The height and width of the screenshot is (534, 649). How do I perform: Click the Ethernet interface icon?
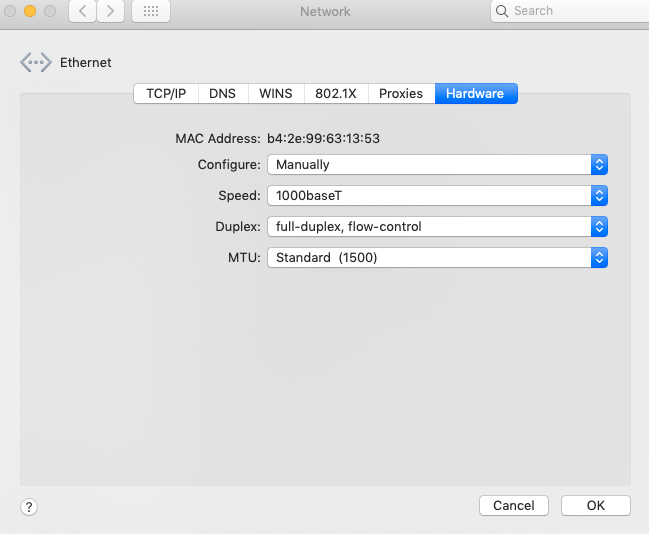(36, 63)
